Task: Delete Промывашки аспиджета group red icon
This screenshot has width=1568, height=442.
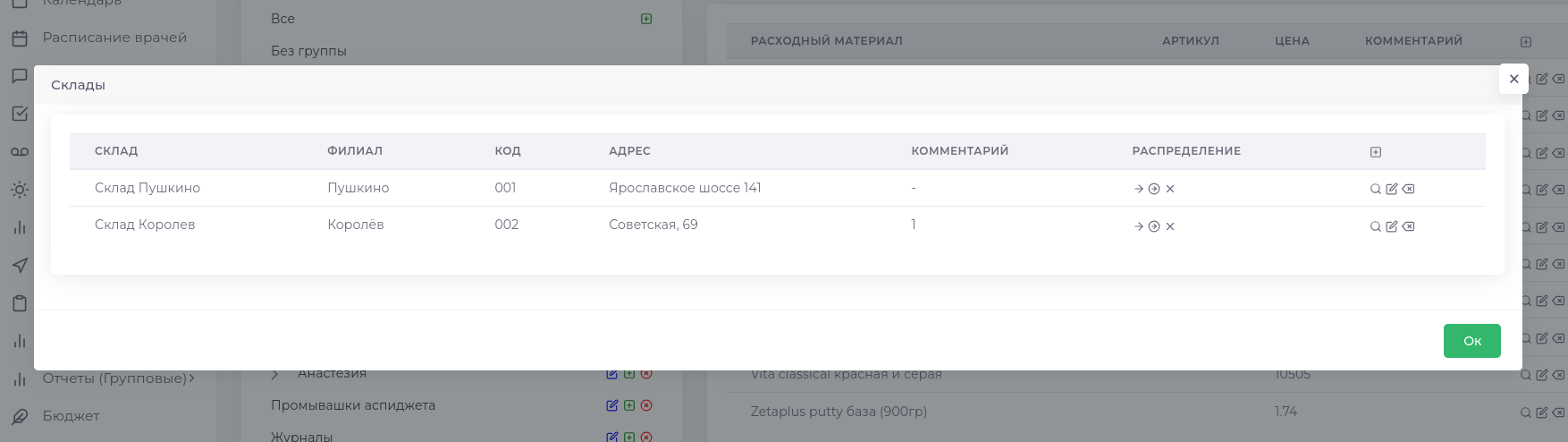Action: [646, 405]
